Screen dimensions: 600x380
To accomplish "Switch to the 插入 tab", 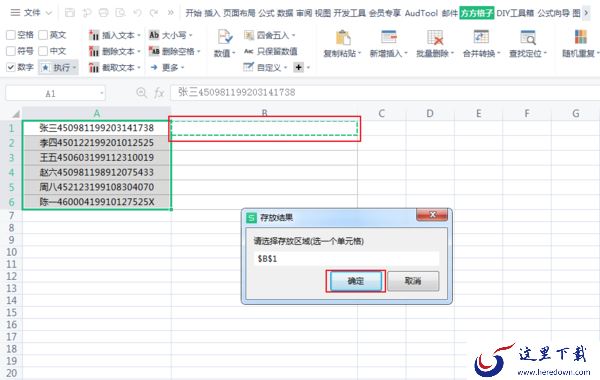I will point(212,13).
